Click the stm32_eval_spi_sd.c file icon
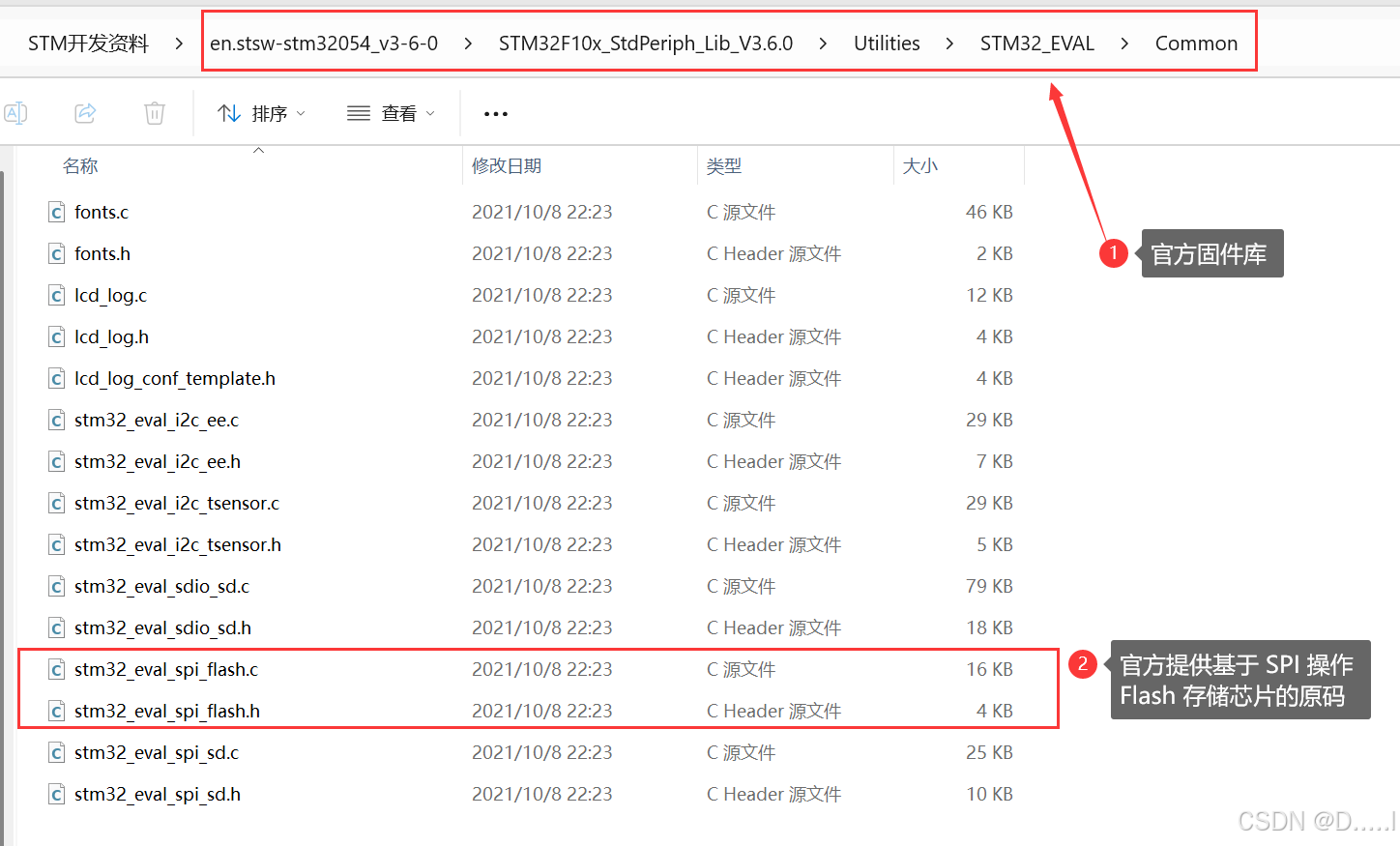The width and height of the screenshot is (1400, 846). click(57, 752)
